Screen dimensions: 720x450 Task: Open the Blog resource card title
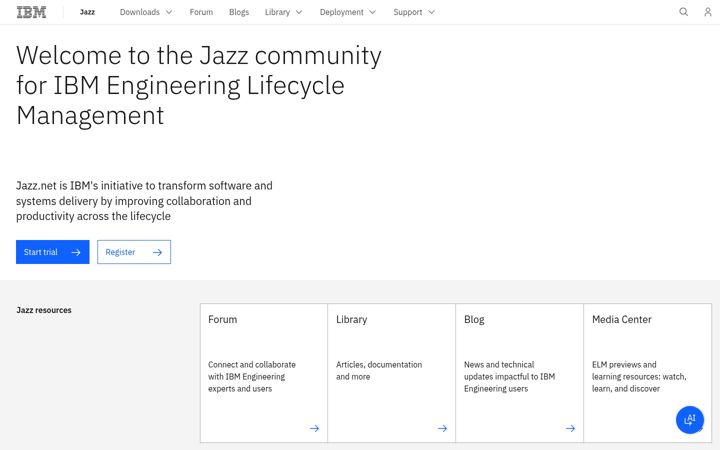[x=474, y=320]
